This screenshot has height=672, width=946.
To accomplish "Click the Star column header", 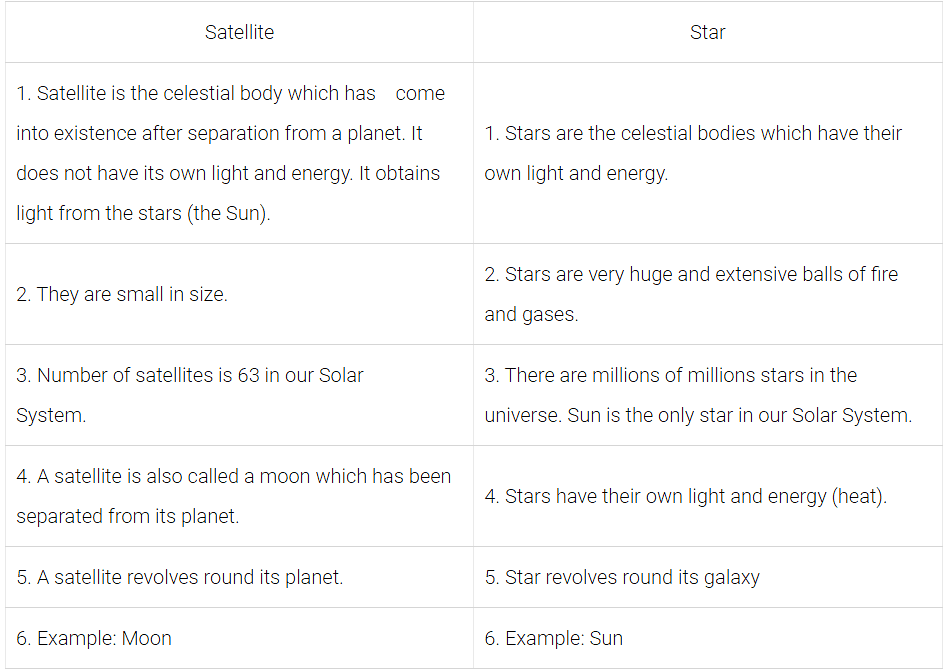I will click(707, 32).
